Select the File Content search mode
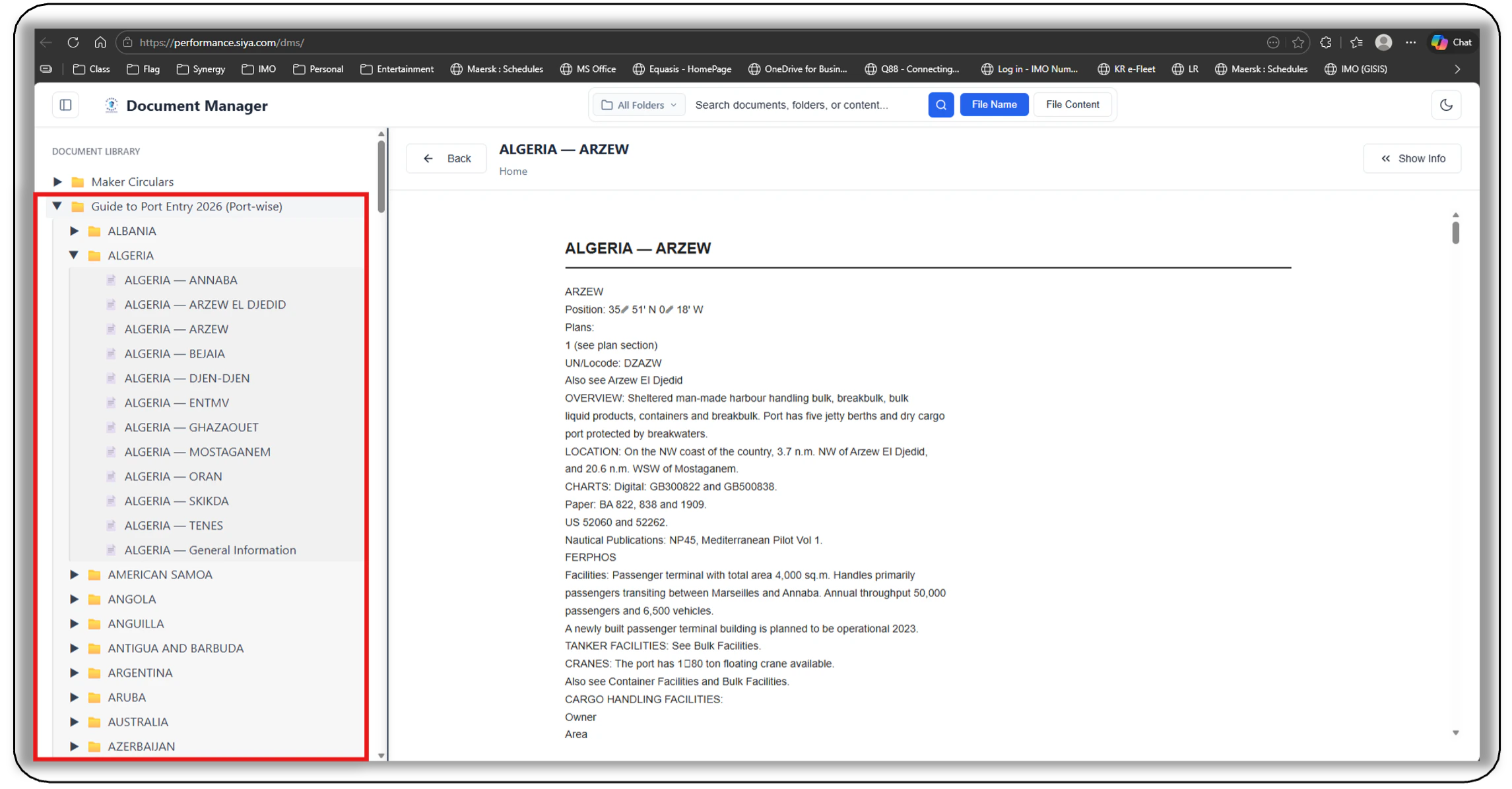 tap(1072, 105)
